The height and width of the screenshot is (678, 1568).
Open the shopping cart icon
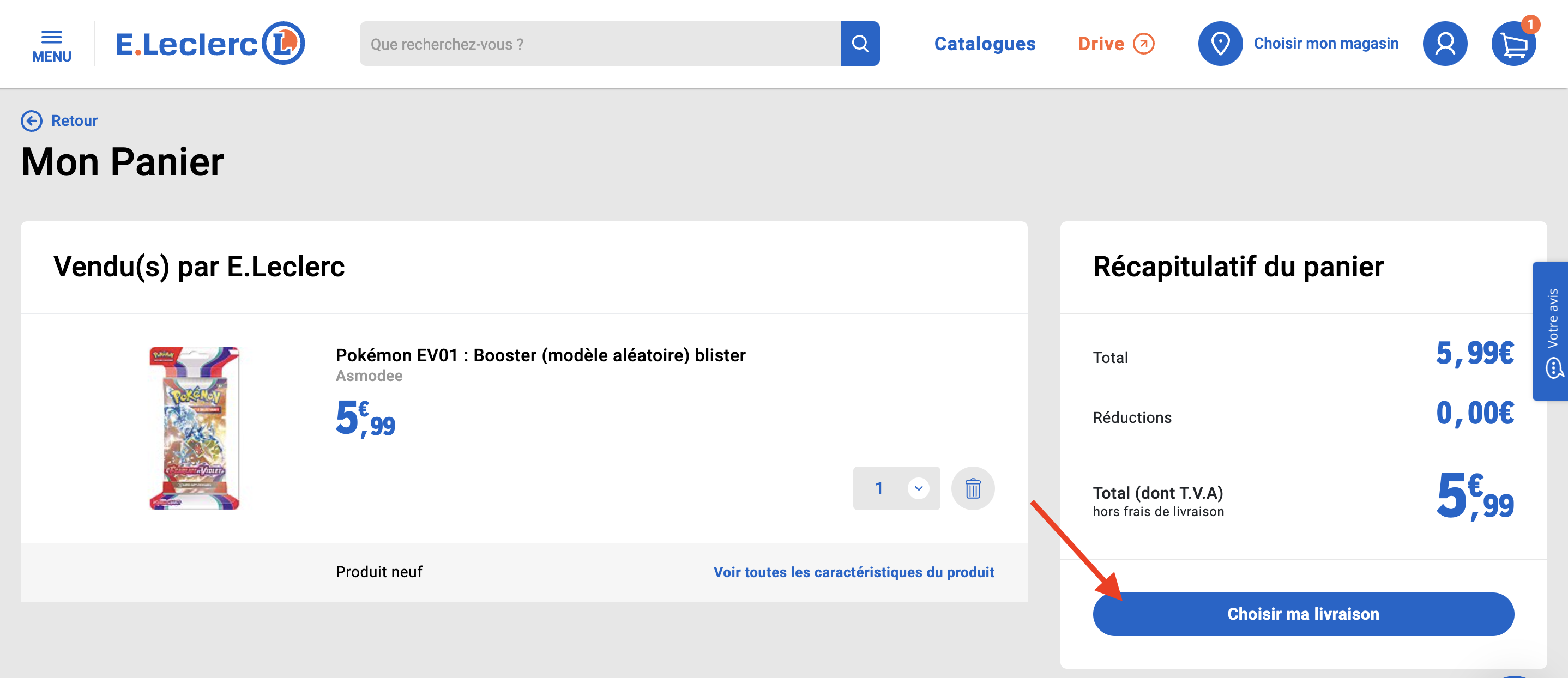(x=1513, y=44)
